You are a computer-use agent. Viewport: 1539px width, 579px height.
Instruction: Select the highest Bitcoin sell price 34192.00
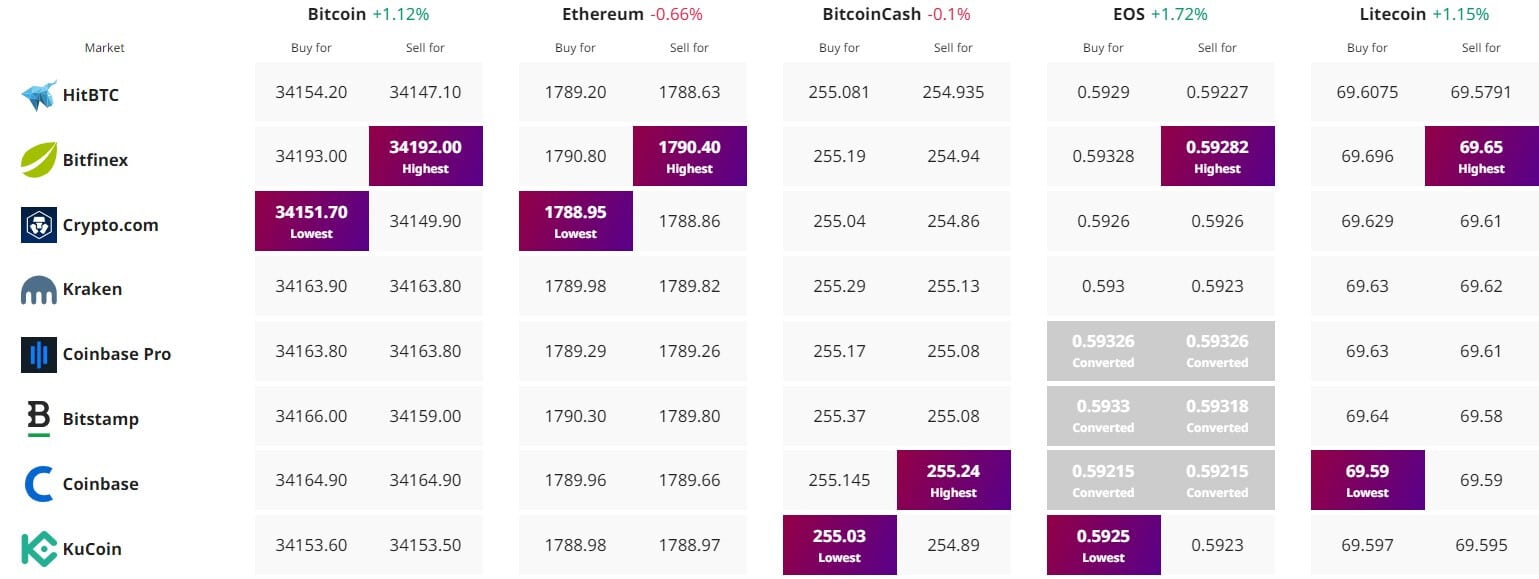[x=425, y=156]
